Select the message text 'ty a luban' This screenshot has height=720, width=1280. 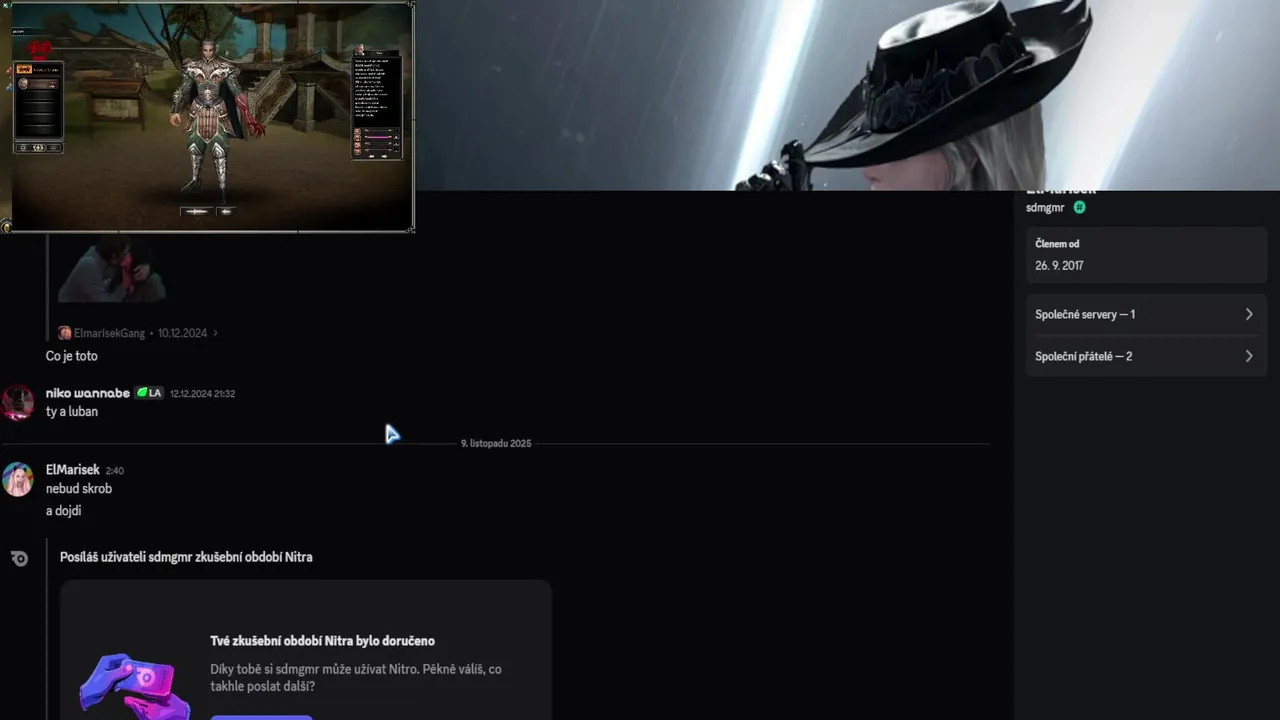(72, 411)
